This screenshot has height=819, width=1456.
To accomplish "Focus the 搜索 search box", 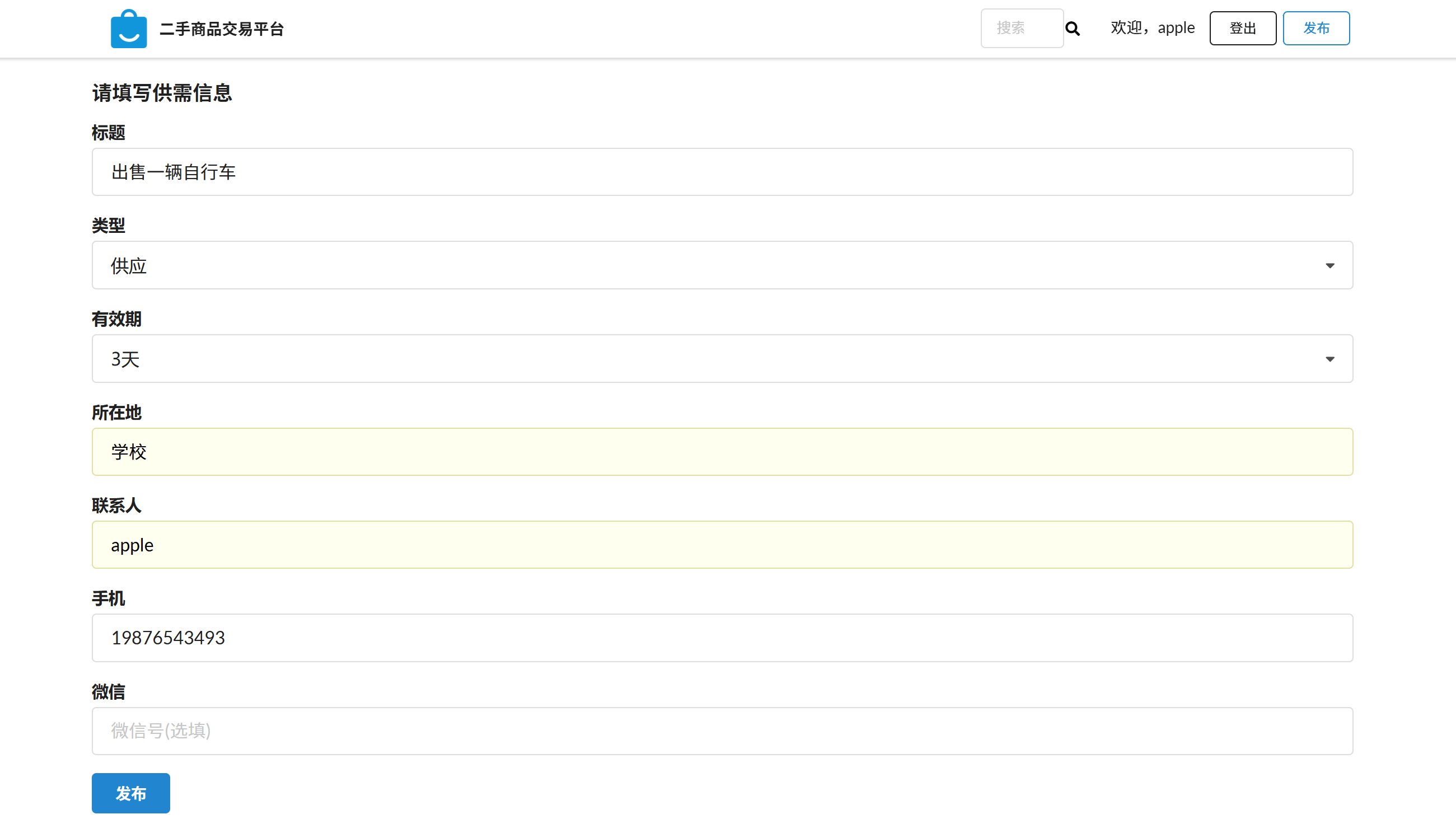I will pos(1021,28).
